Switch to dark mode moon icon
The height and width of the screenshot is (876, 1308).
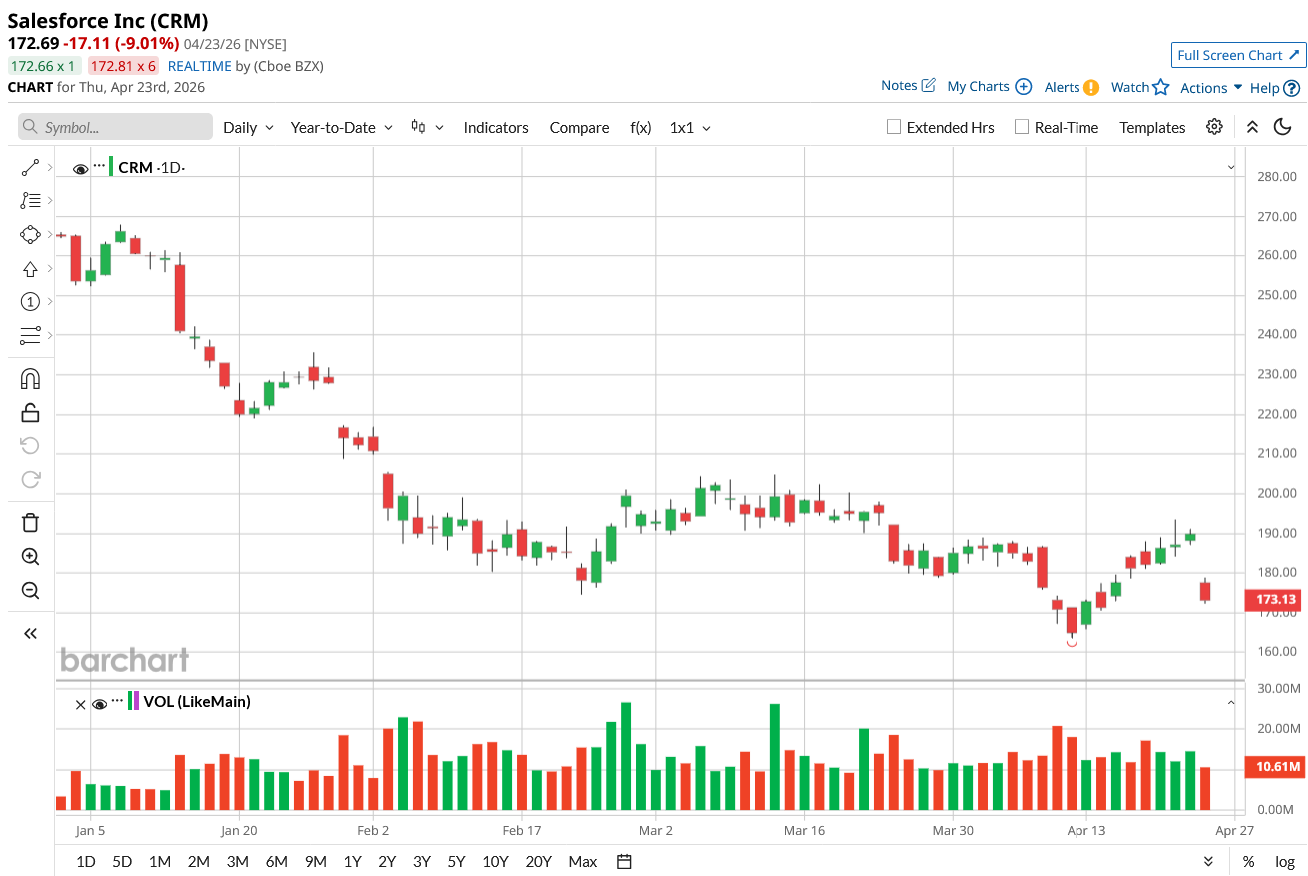(x=1283, y=127)
